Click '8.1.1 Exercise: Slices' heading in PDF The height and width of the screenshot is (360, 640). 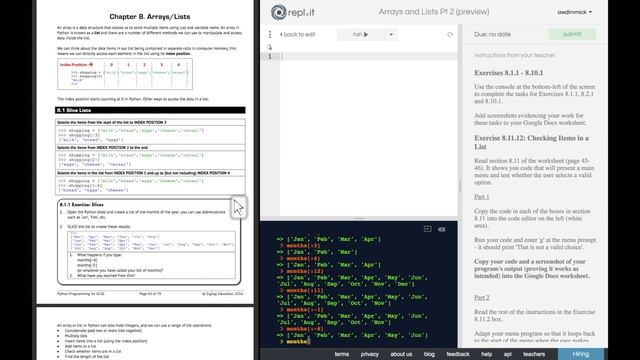click(x=82, y=204)
